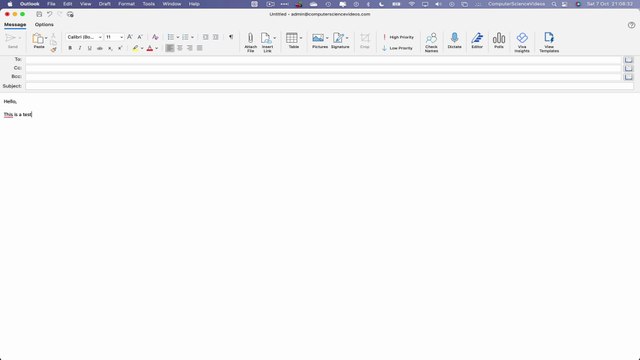Image resolution: width=640 pixels, height=360 pixels.
Task: Expand Table dropdown arrow
Action: (301, 38)
